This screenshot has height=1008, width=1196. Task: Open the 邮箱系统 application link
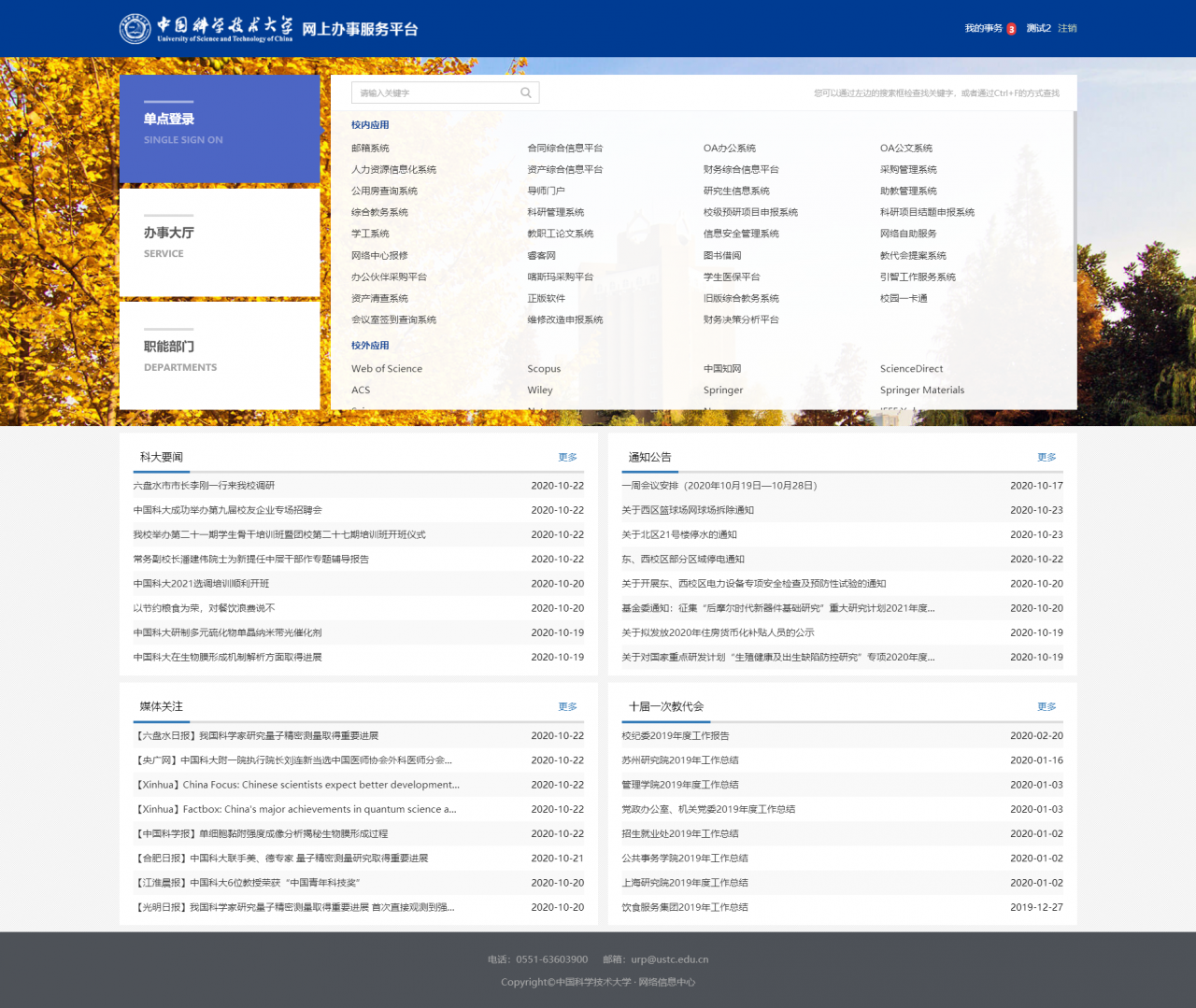coord(370,148)
